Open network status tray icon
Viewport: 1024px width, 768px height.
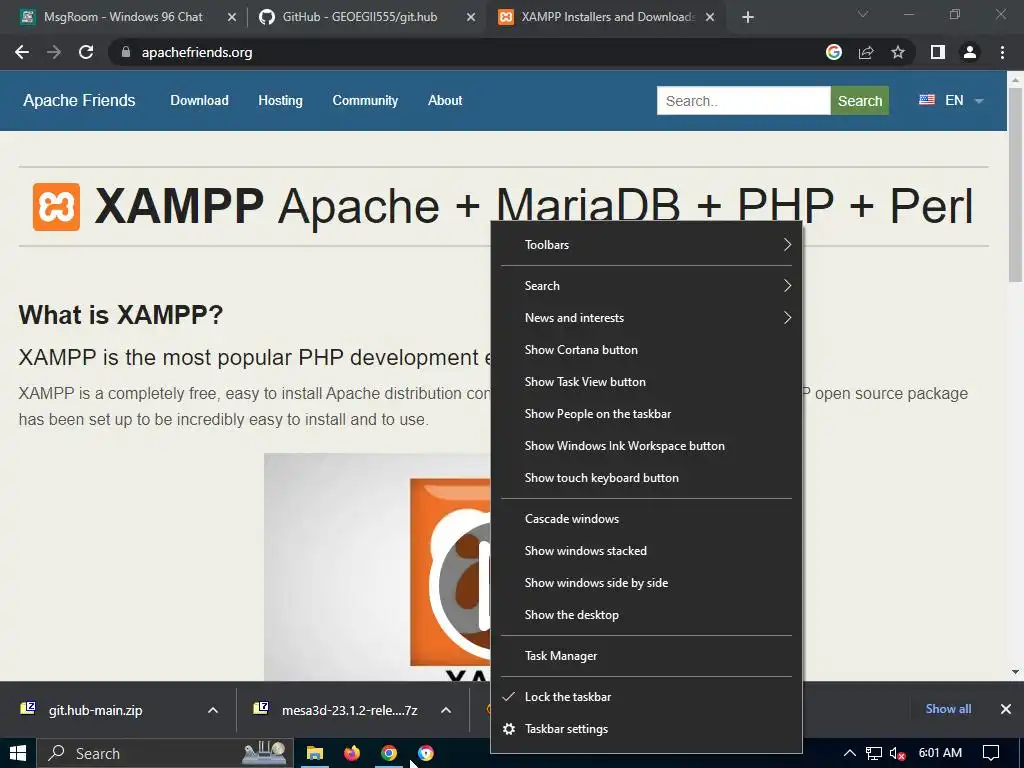[874, 753]
